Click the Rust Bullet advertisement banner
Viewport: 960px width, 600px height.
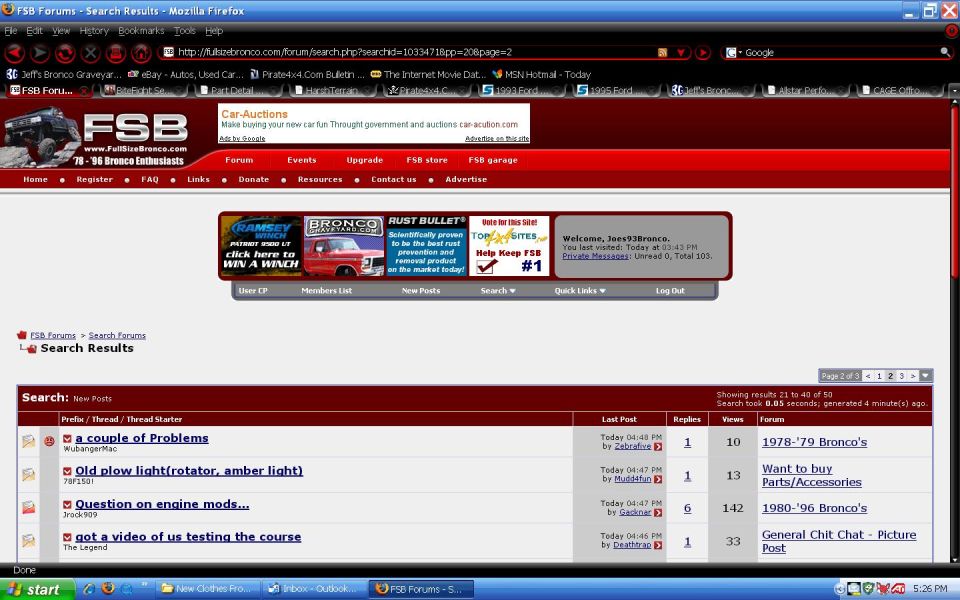point(426,246)
